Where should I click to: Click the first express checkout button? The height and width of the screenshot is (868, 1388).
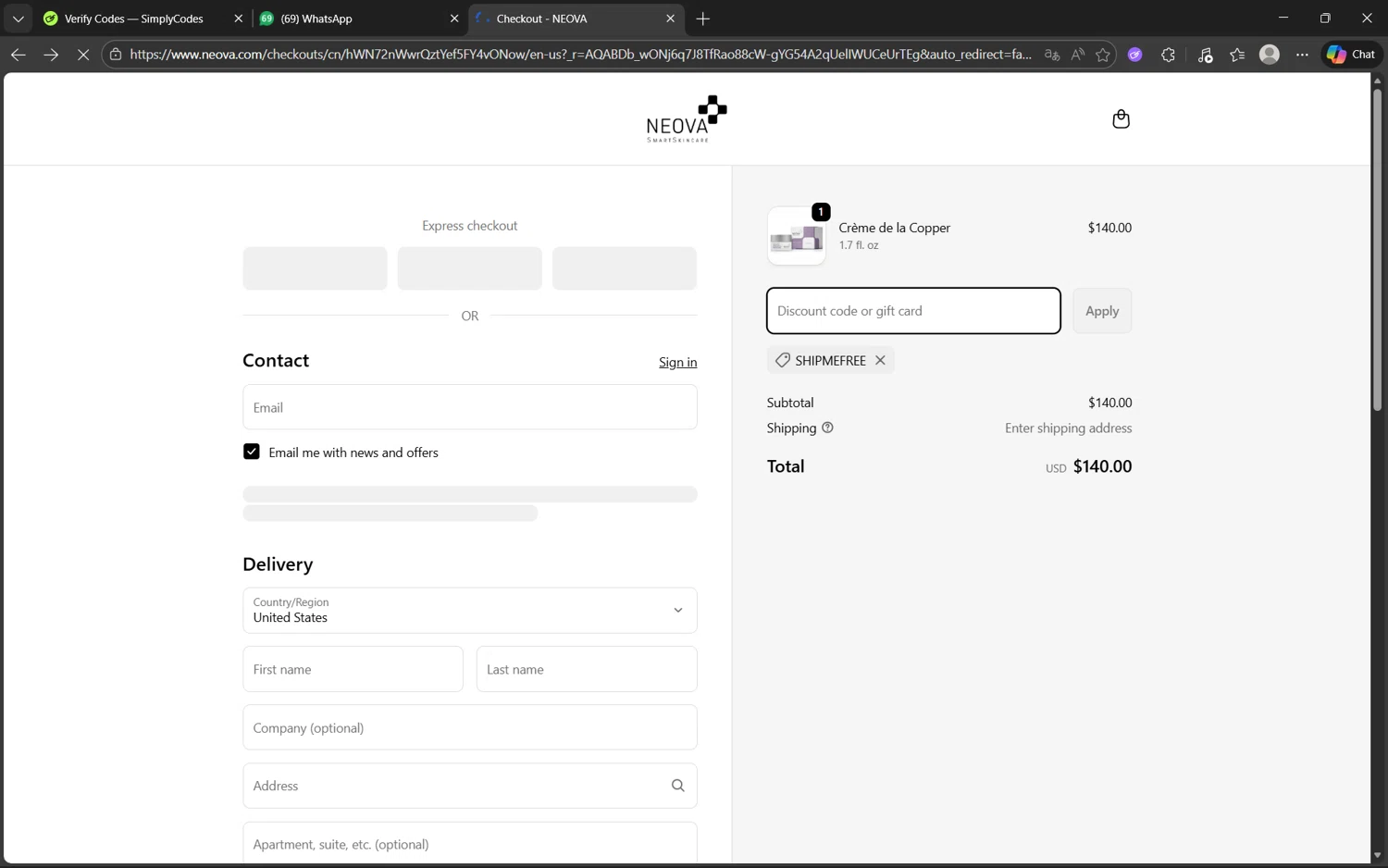click(316, 268)
